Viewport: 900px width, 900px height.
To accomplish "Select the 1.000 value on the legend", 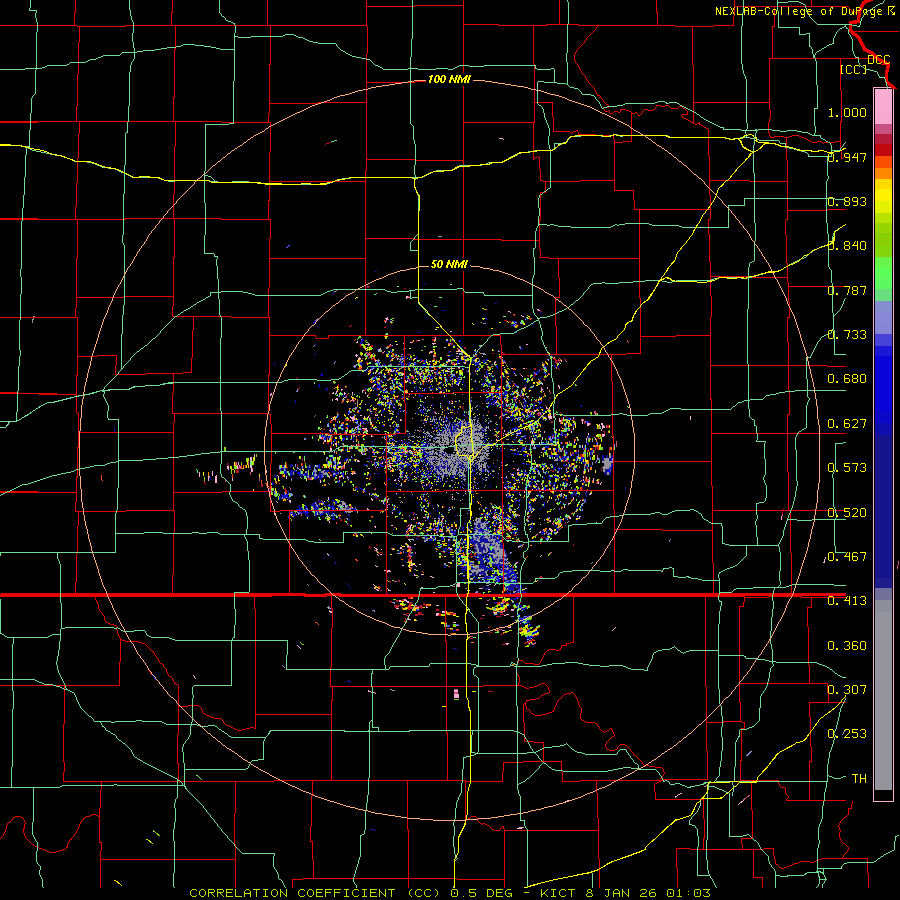I will click(847, 112).
